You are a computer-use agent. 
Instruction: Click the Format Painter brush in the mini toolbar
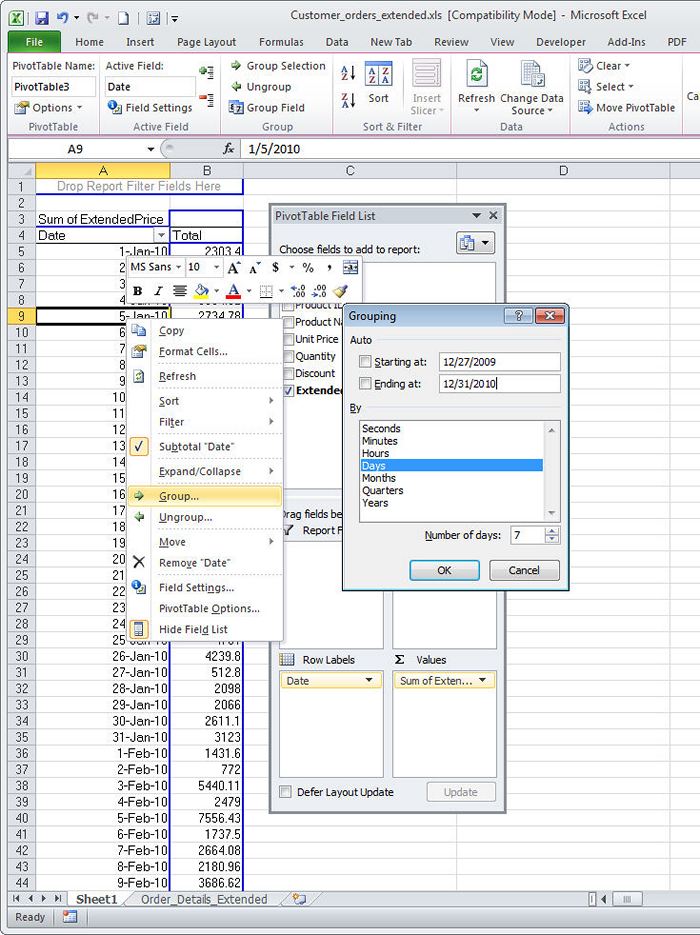click(340, 291)
